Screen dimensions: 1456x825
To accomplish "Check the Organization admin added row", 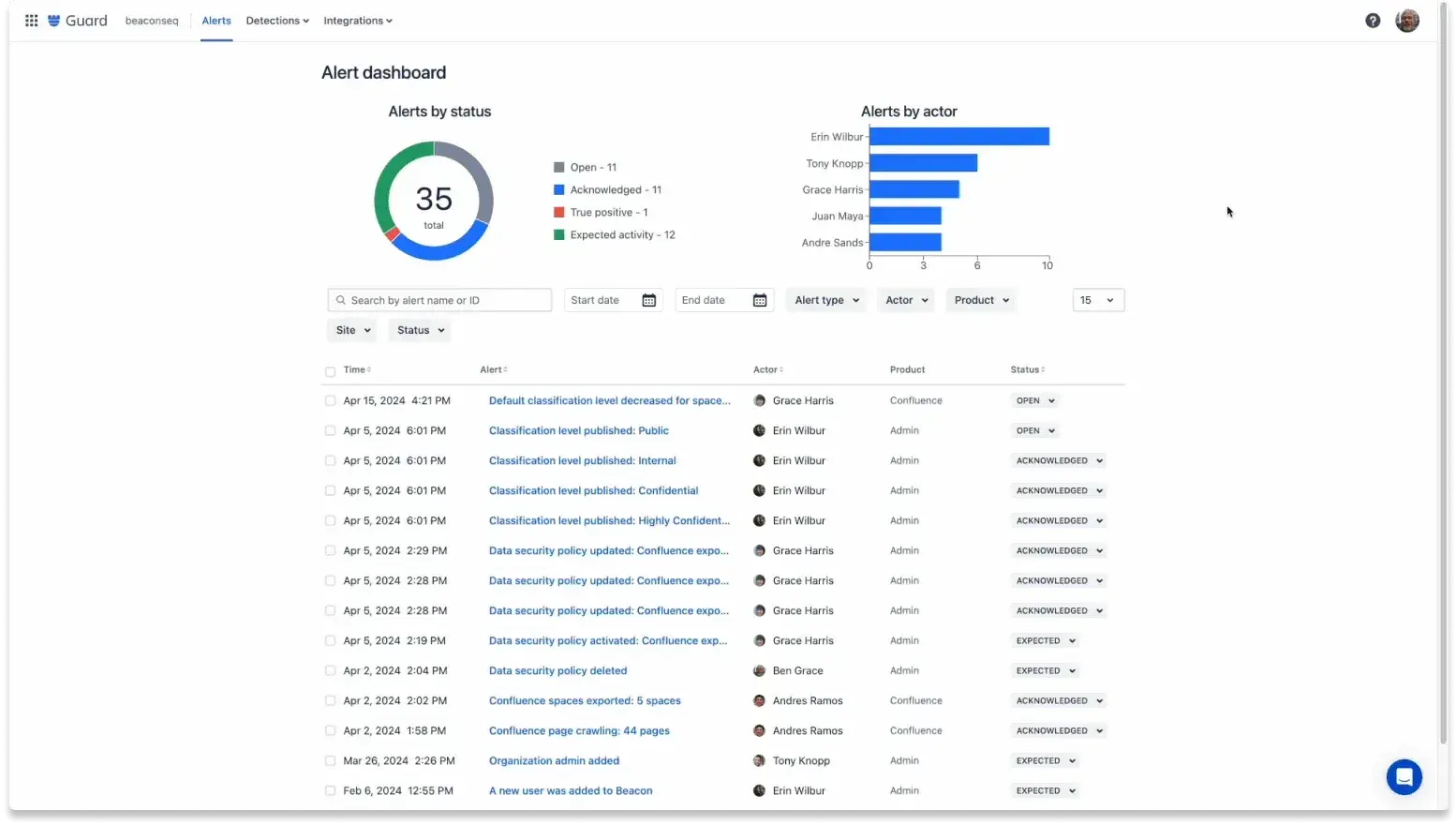I will [x=330, y=760].
